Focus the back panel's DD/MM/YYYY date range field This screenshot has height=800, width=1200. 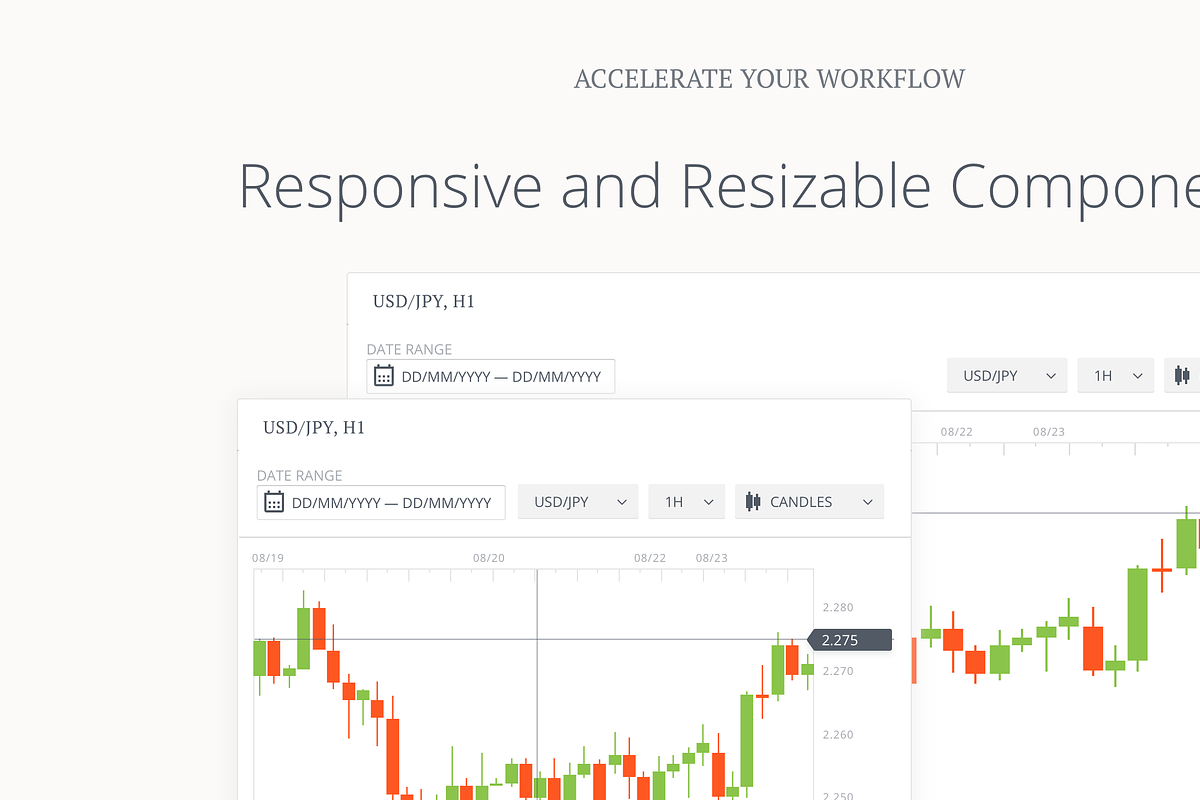(x=501, y=377)
